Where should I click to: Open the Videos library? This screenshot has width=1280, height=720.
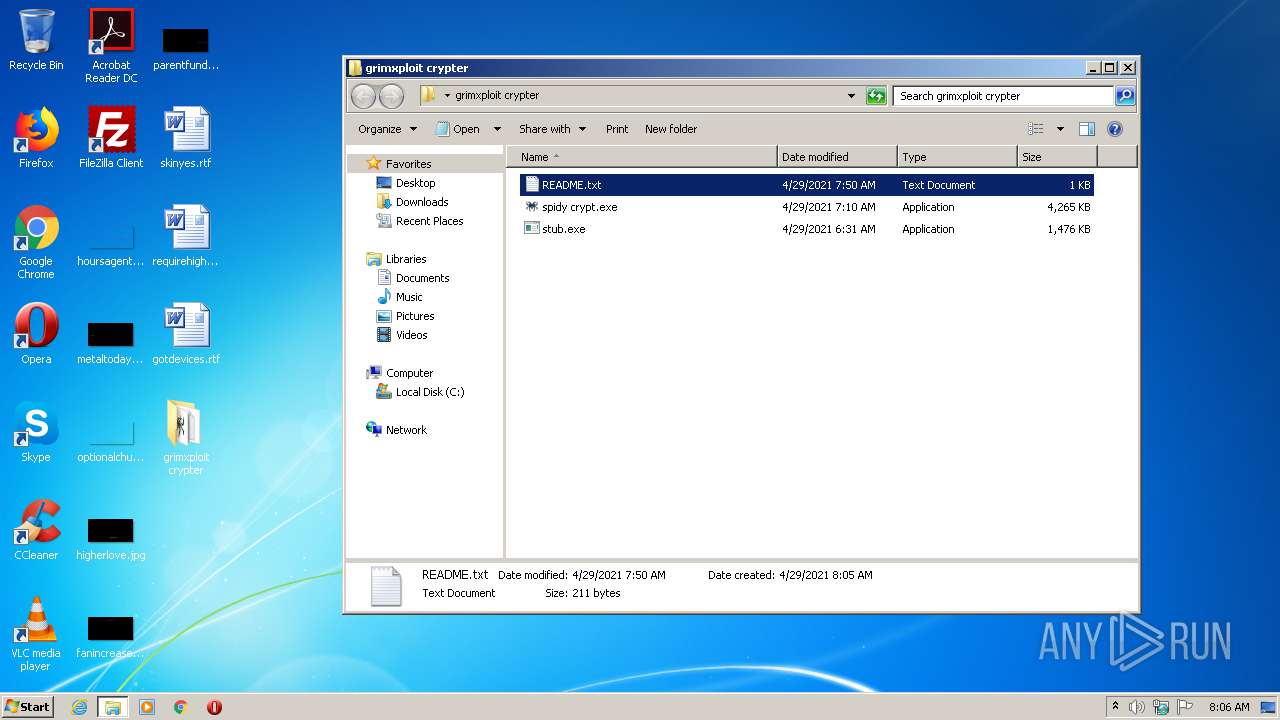[411, 335]
